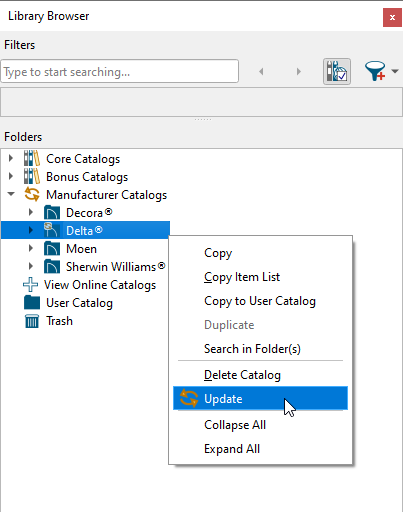Viewport: 403px width, 512px height.
Task: Click Update in the context menu
Action: (x=260, y=398)
